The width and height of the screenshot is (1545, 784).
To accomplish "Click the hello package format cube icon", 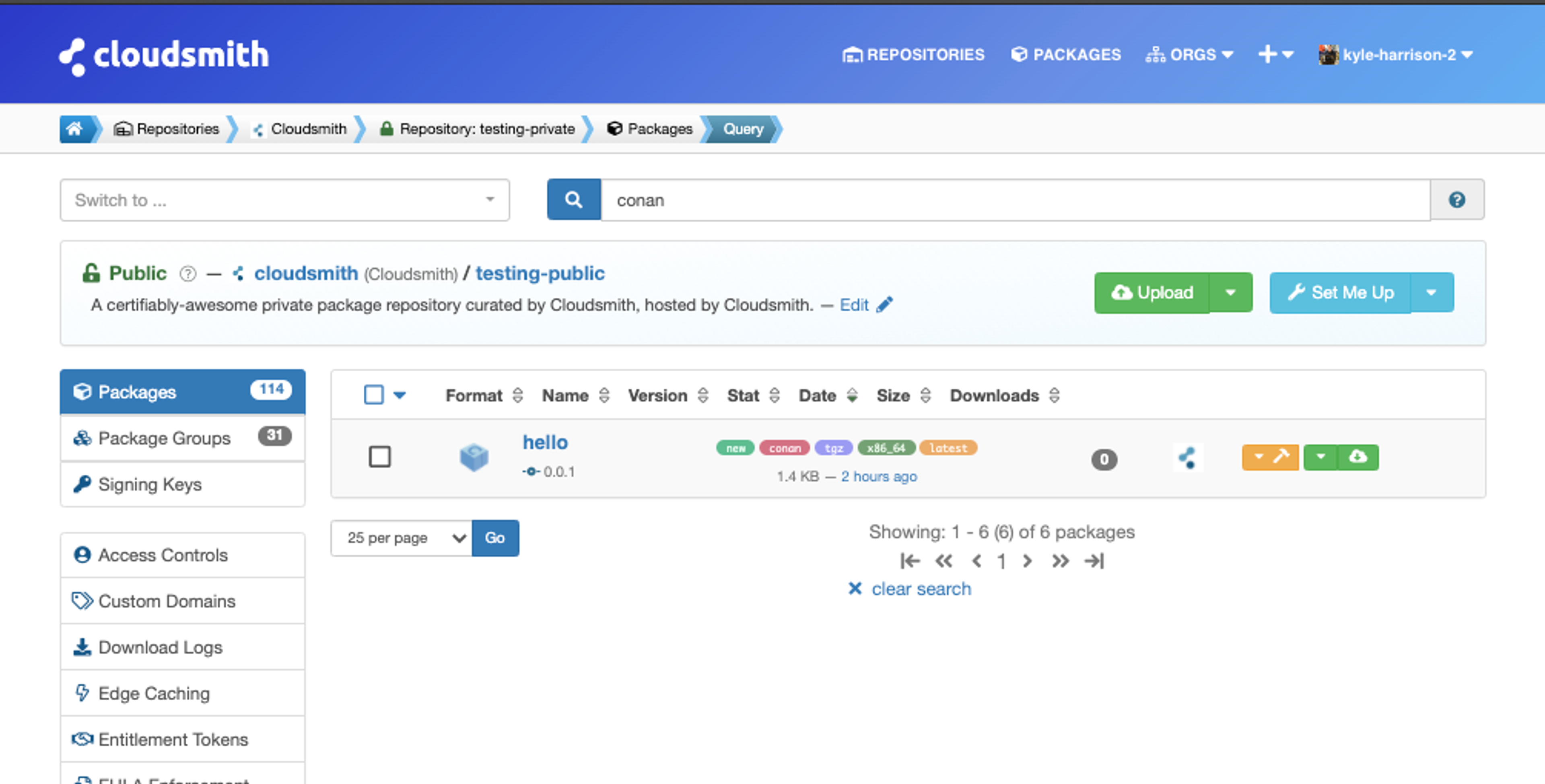I will [474, 458].
